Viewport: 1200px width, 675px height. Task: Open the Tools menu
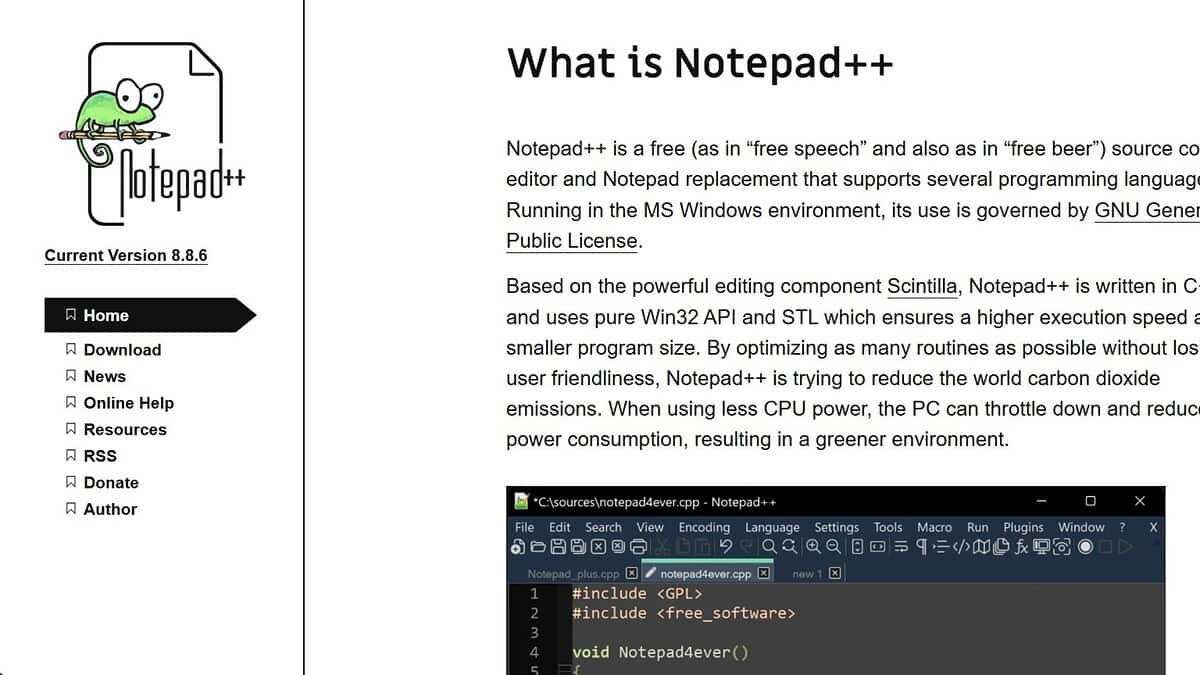(888, 527)
